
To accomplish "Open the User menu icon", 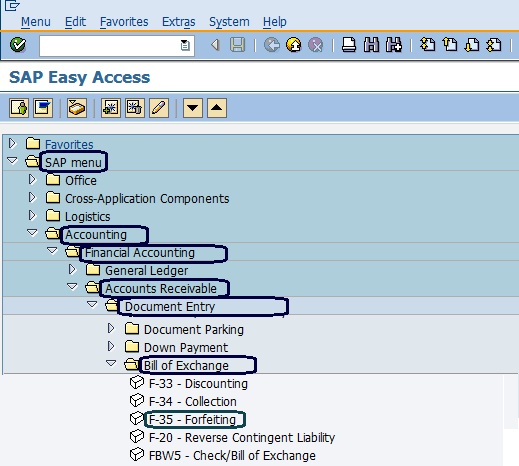I will pos(19,108).
